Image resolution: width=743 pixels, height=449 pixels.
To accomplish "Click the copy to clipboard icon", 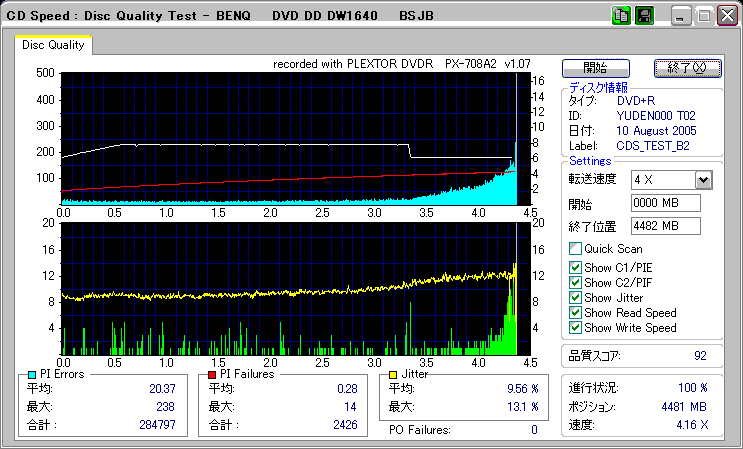I will pyautogui.click(x=622, y=16).
